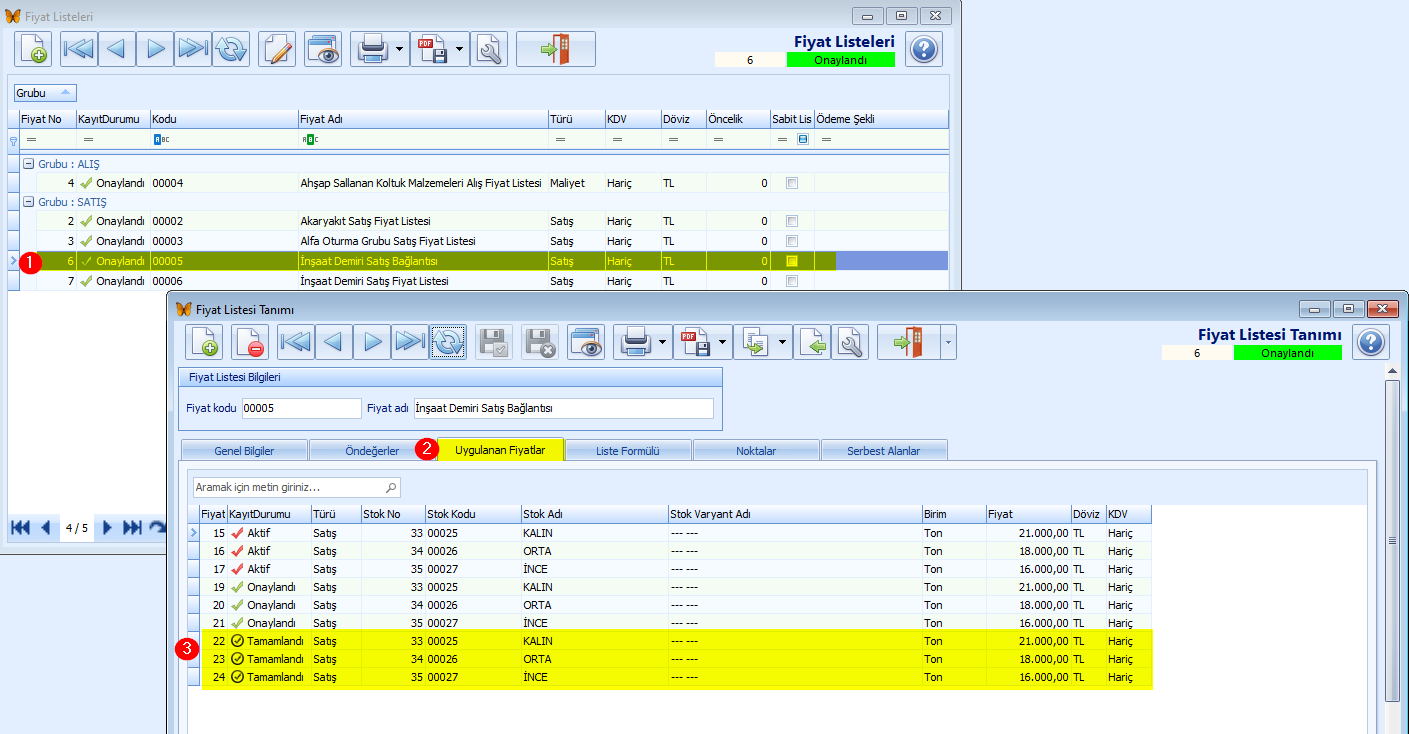Go to previous record in Fiyat Listeleri toolbar
Image resolution: width=1409 pixels, height=734 pixels.
pos(117,49)
